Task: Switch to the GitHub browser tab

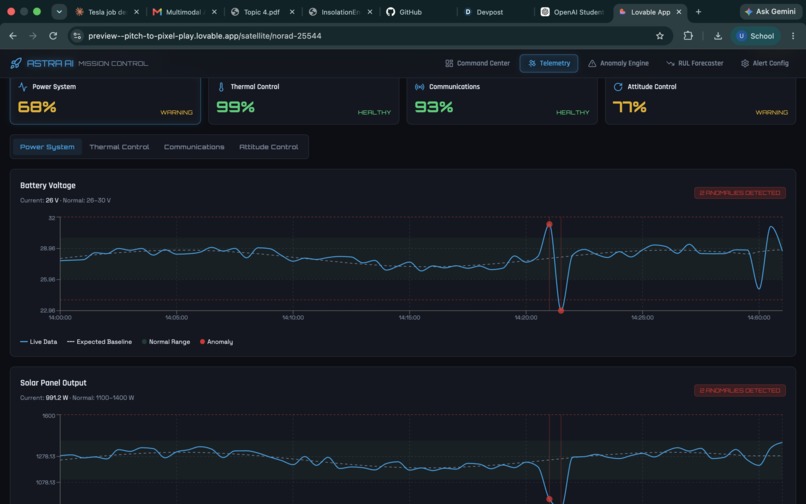Action: pos(417,12)
